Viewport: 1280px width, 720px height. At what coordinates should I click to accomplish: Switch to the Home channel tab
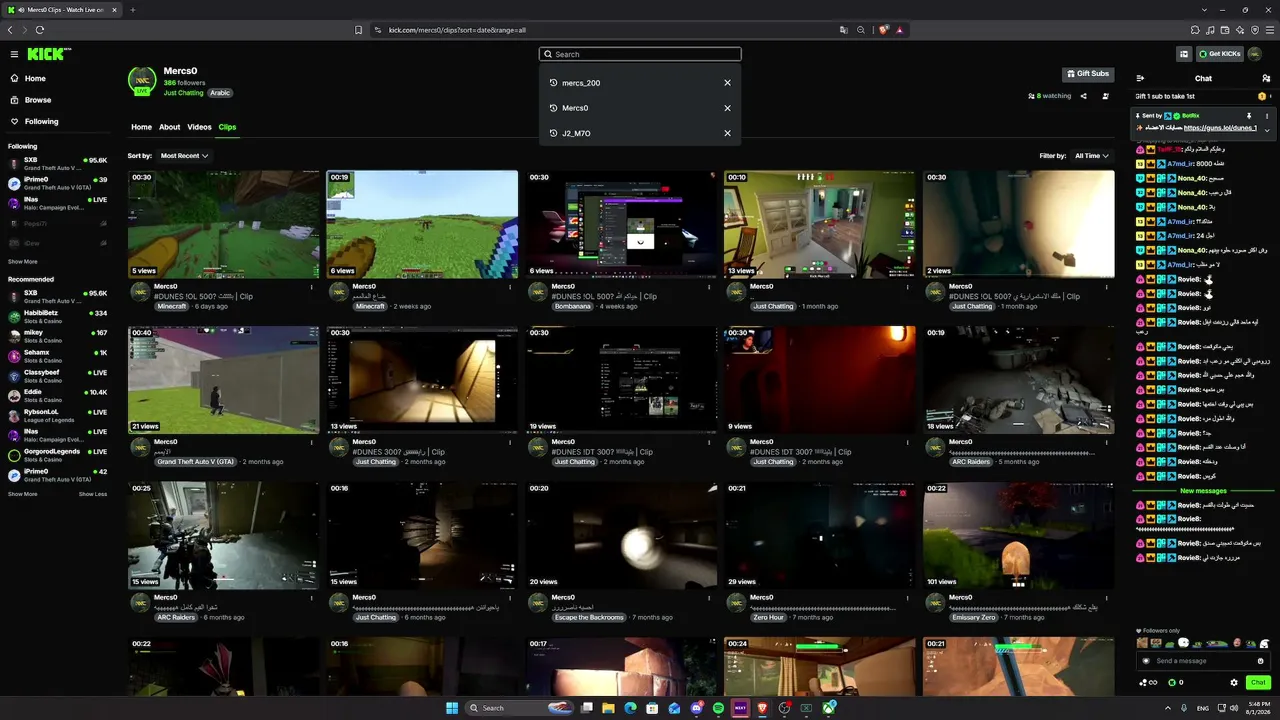point(141,127)
